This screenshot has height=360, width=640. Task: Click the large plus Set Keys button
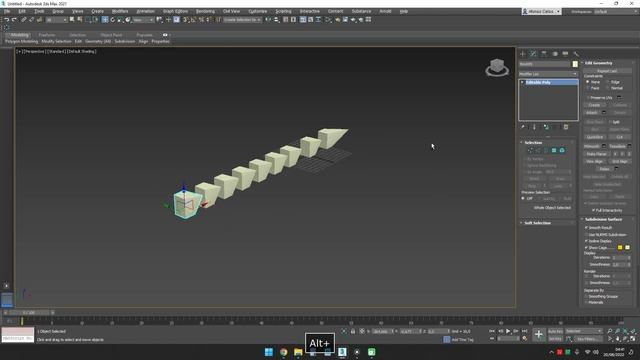[x=538, y=335]
